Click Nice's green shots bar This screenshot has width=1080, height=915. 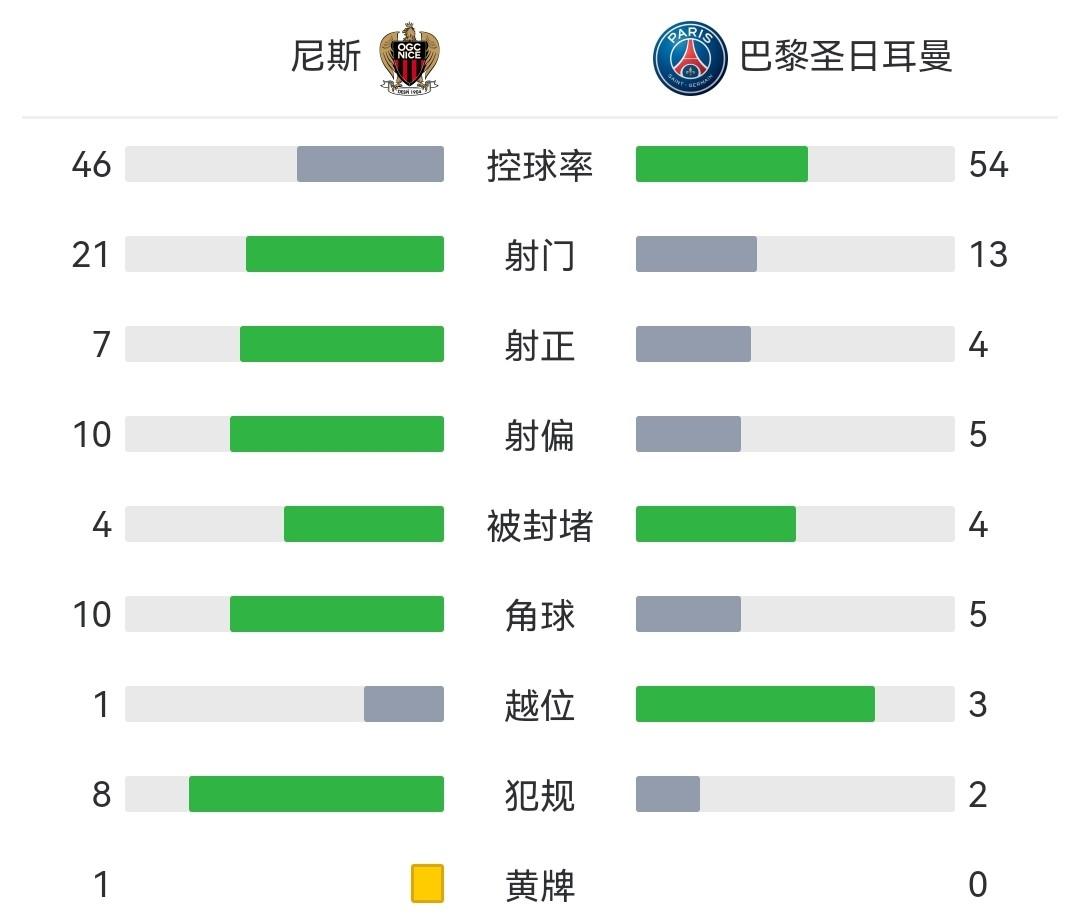345,254
